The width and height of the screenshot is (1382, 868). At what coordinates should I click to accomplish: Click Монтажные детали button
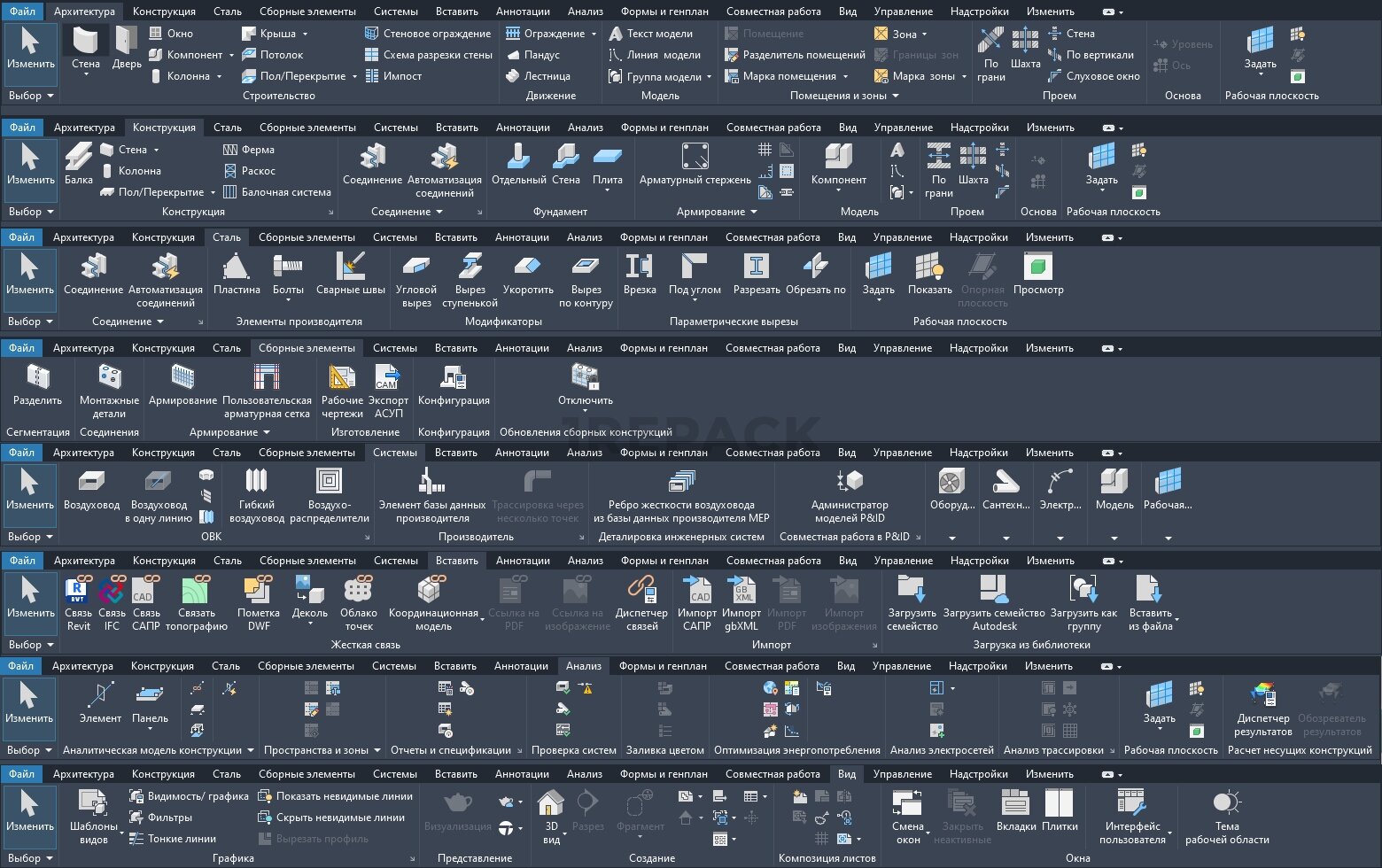pos(109,391)
